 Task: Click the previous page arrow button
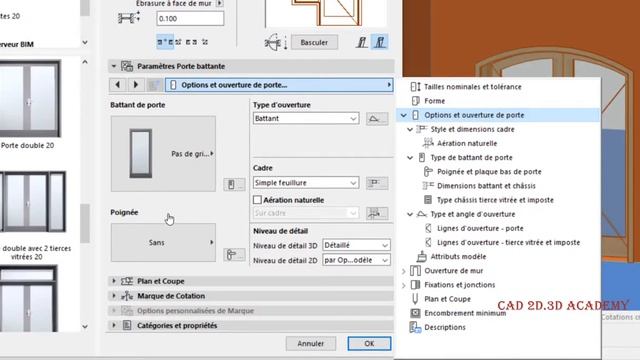coord(118,85)
